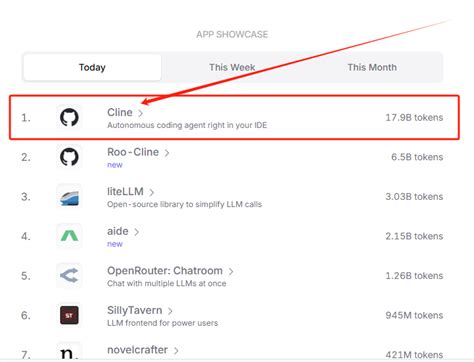Image resolution: width=474 pixels, height=362 pixels.
Task: Click the novelcrafter n. icon
Action: click(x=69, y=353)
